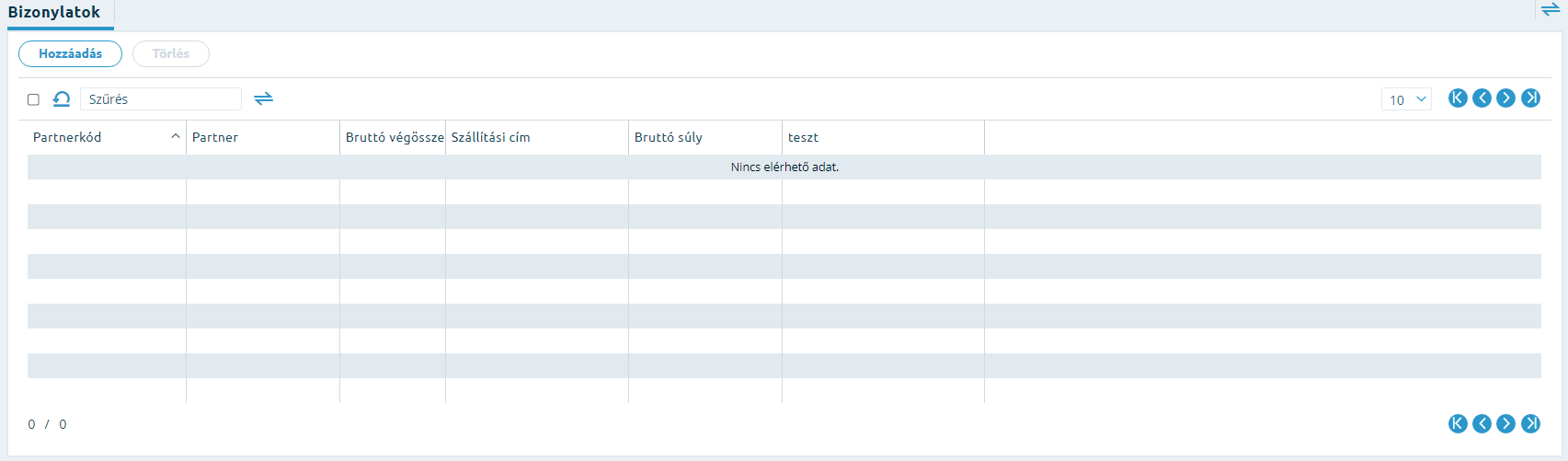Viewport: 1568px width, 461px height.
Task: Tick the select-all checkbox
Action: click(x=33, y=99)
